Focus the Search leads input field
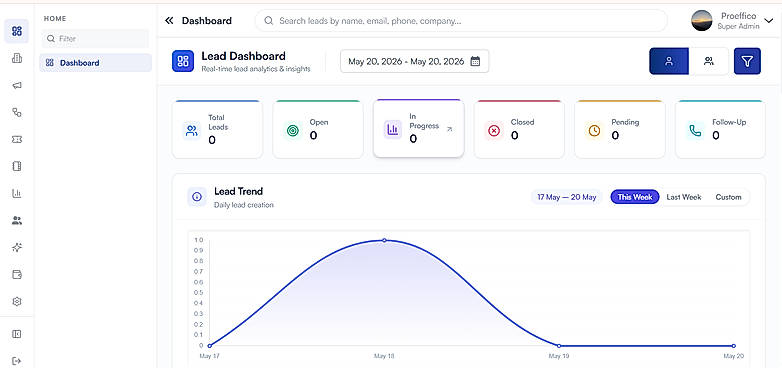The image size is (782, 368). tap(461, 21)
